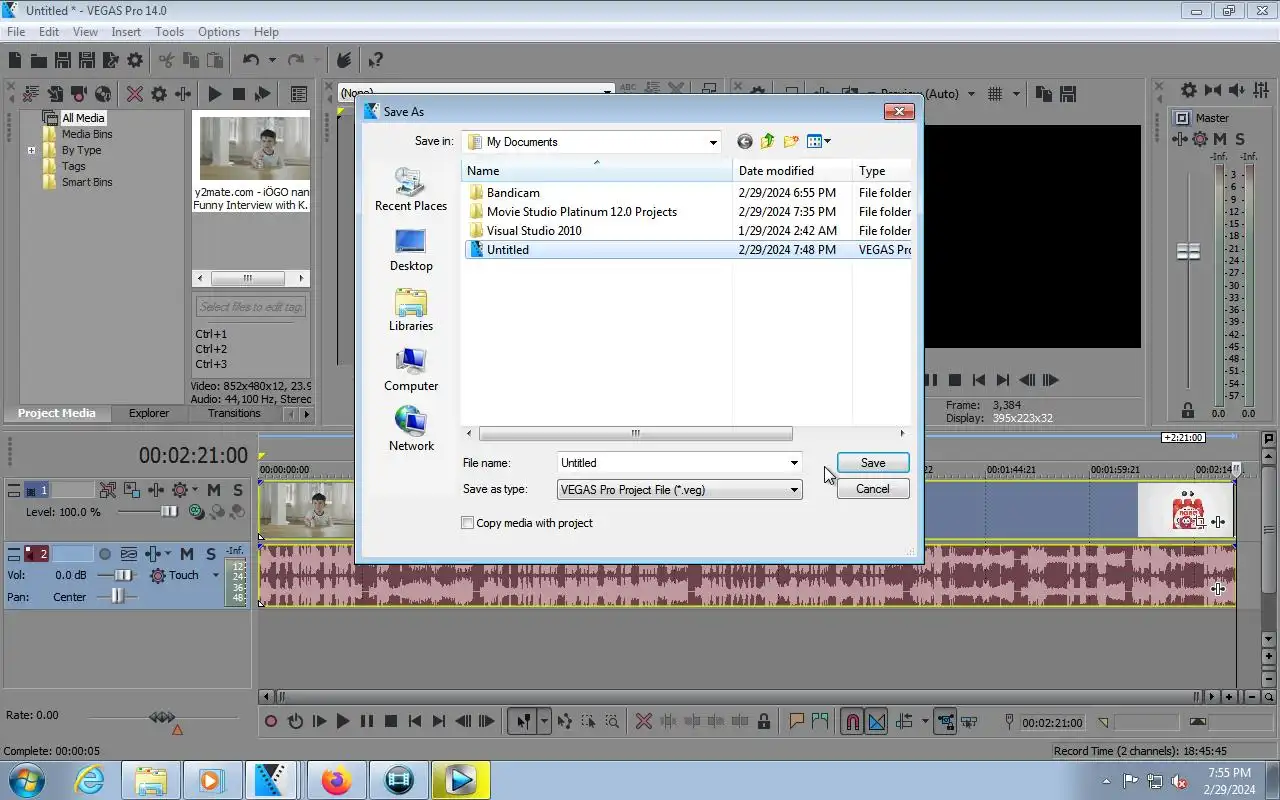Click Stop Preview icon in Project Media toolbar

click(x=238, y=94)
